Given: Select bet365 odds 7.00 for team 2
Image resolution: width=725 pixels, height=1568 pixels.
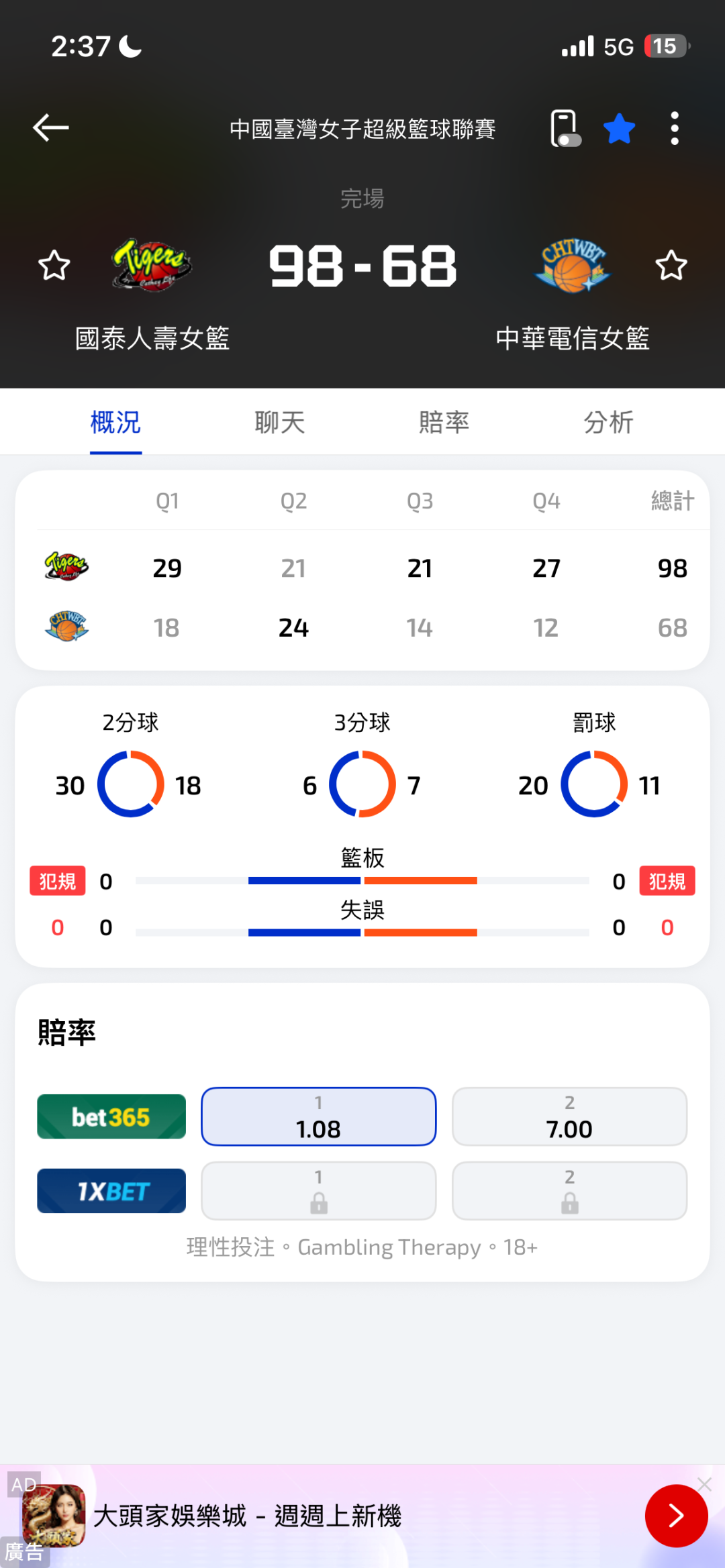Looking at the screenshot, I should coord(569,1116).
